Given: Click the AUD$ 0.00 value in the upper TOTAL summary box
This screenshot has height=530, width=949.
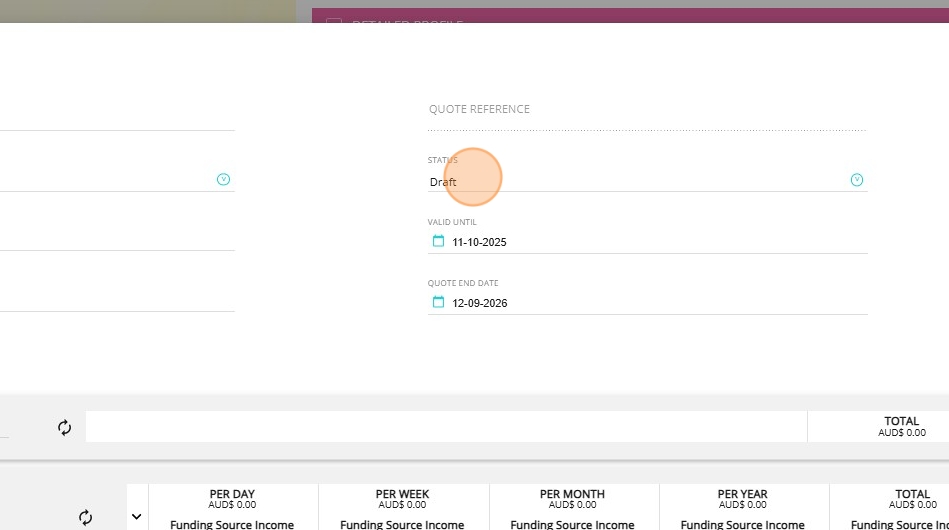Looking at the screenshot, I should [x=902, y=433].
